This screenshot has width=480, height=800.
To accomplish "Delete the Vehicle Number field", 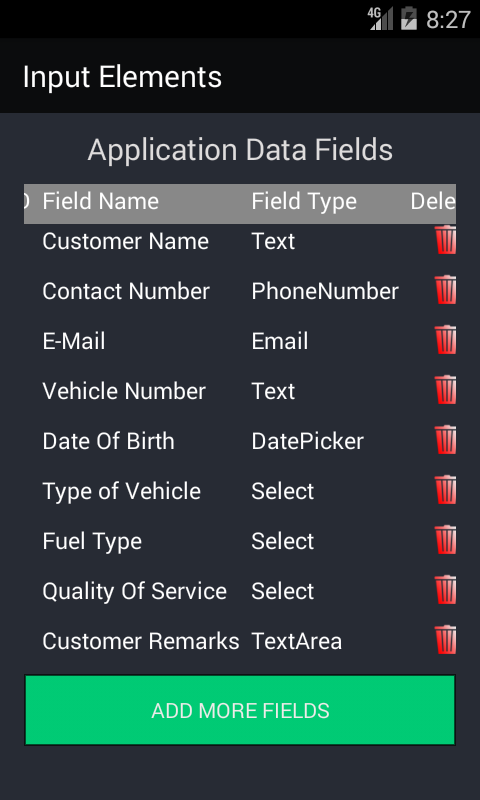I will click(445, 390).
